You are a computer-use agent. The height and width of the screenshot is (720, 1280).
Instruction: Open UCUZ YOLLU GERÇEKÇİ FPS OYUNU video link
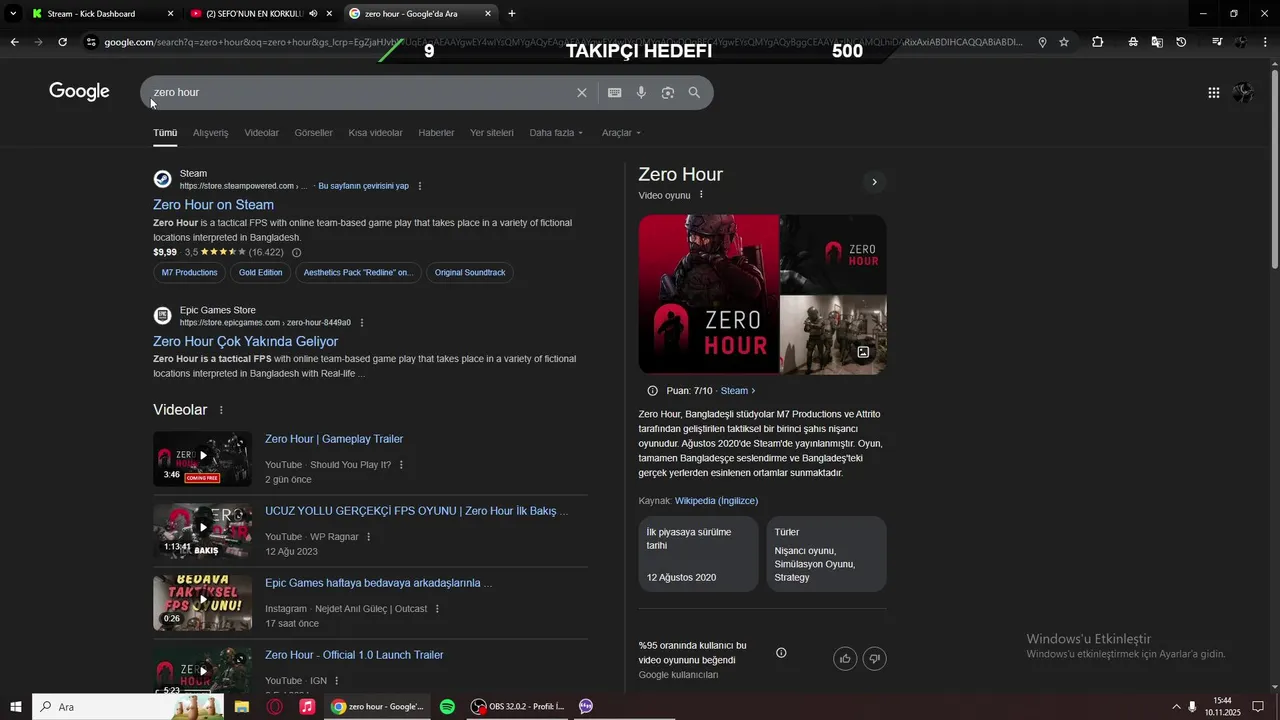coord(416,511)
